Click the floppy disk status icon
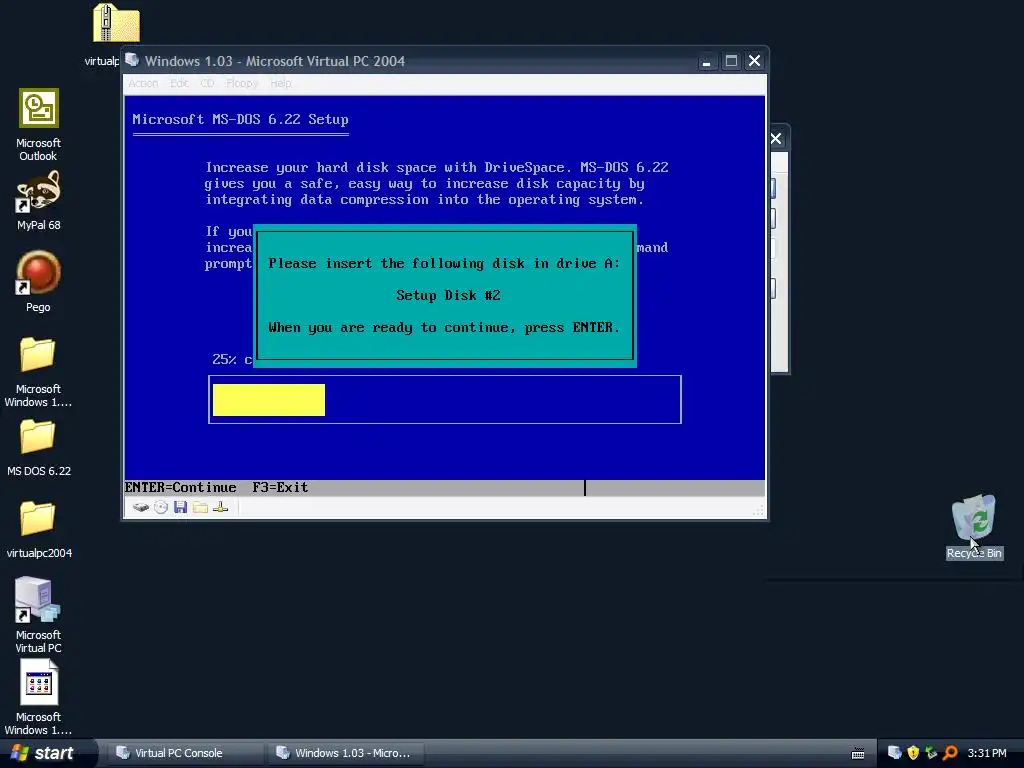This screenshot has width=1024, height=768. click(x=180, y=507)
